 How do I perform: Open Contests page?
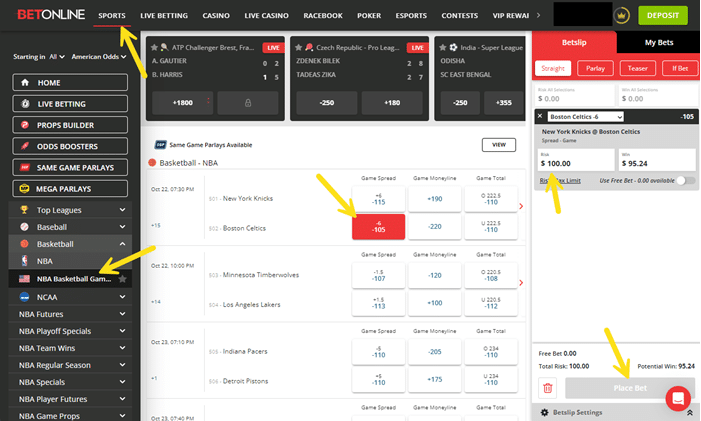460,16
